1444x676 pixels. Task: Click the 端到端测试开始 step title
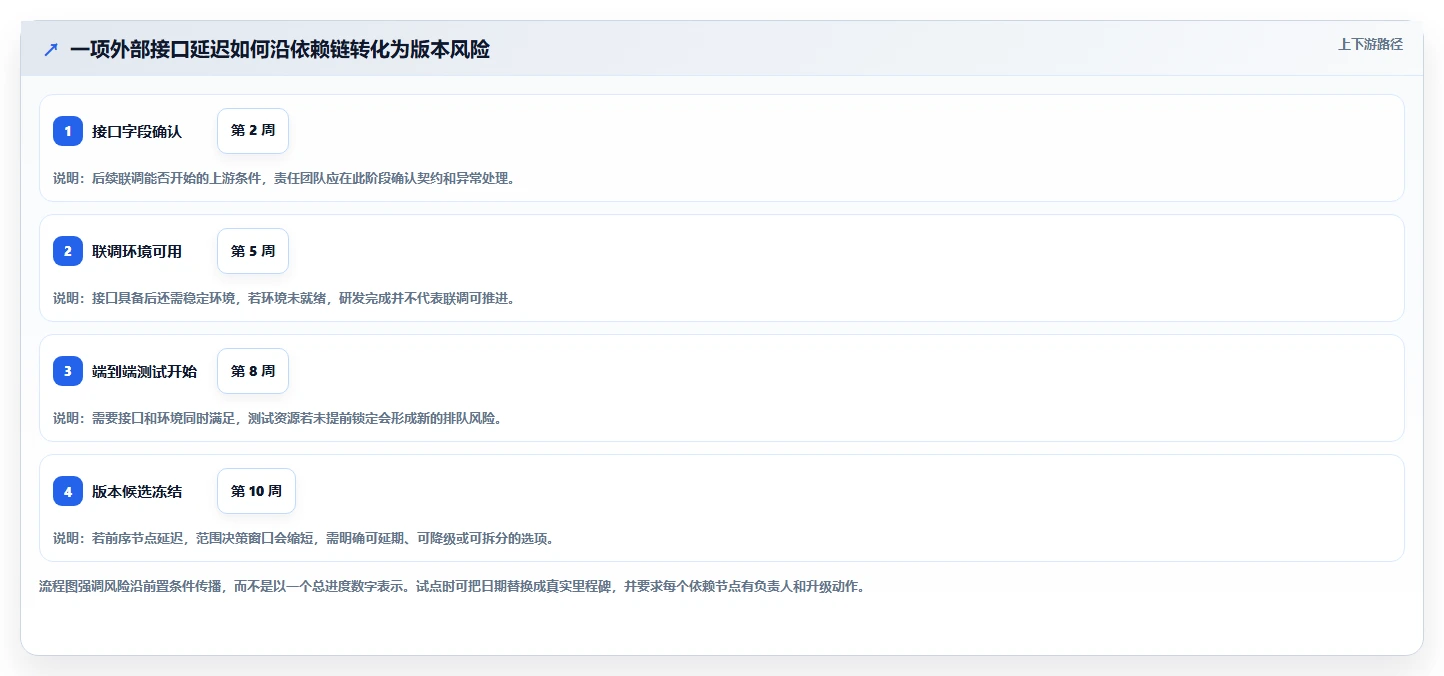coord(145,371)
